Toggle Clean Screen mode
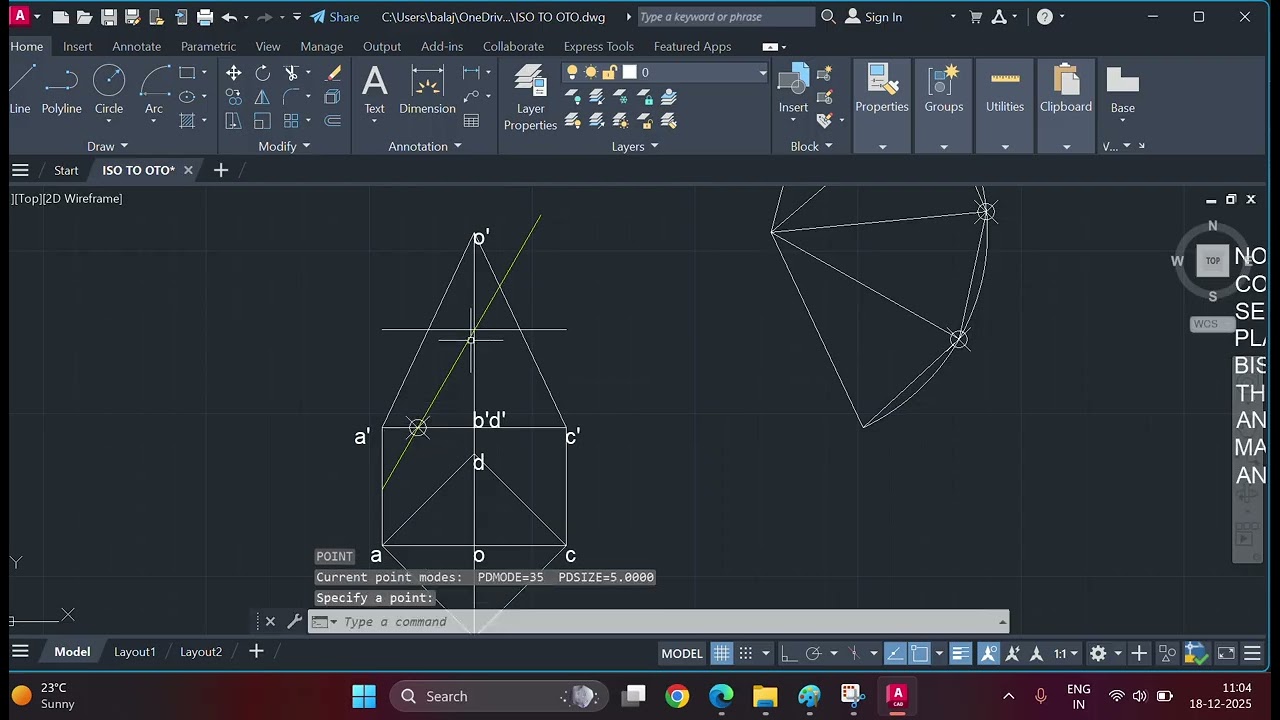 (1226, 653)
